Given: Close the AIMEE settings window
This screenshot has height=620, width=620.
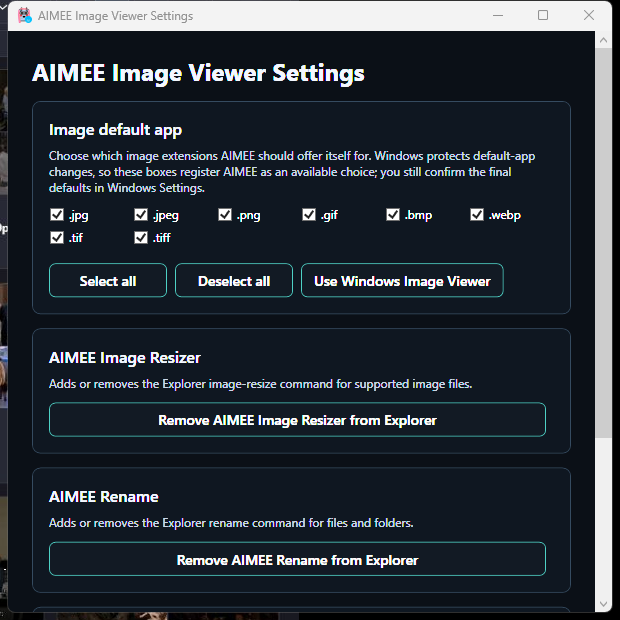Looking at the screenshot, I should coord(589,16).
